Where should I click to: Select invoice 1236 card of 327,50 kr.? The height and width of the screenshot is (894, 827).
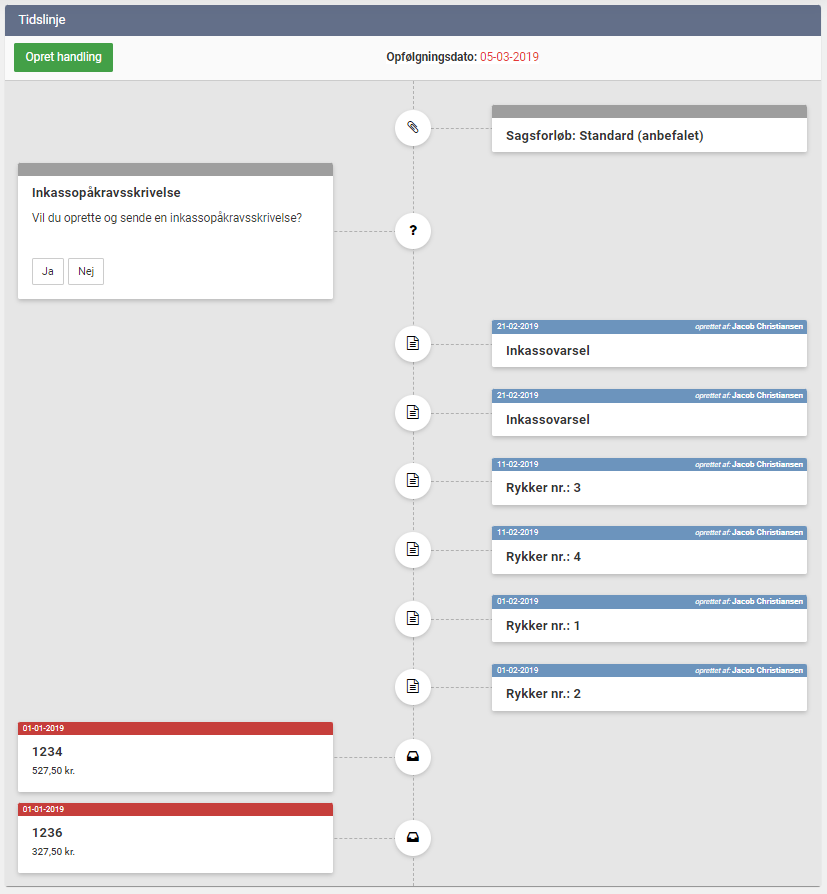tap(175, 842)
